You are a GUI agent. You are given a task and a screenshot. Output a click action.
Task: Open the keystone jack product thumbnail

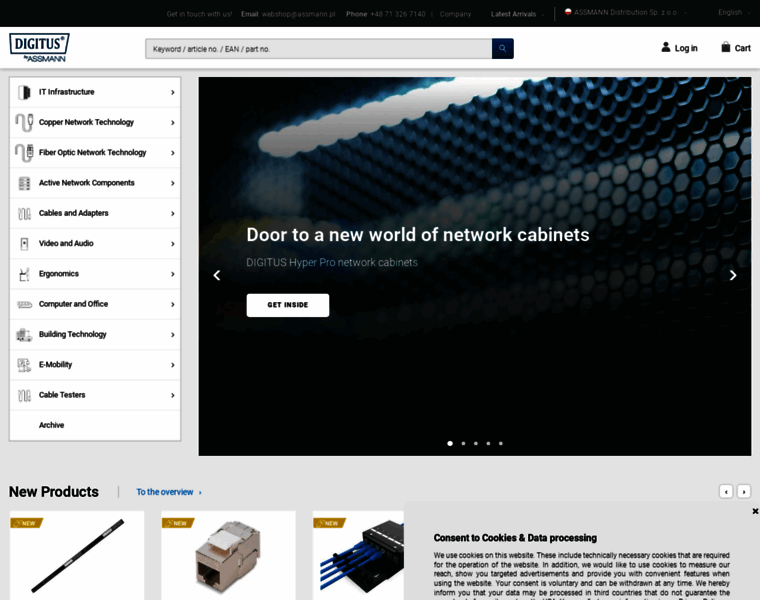point(228,555)
